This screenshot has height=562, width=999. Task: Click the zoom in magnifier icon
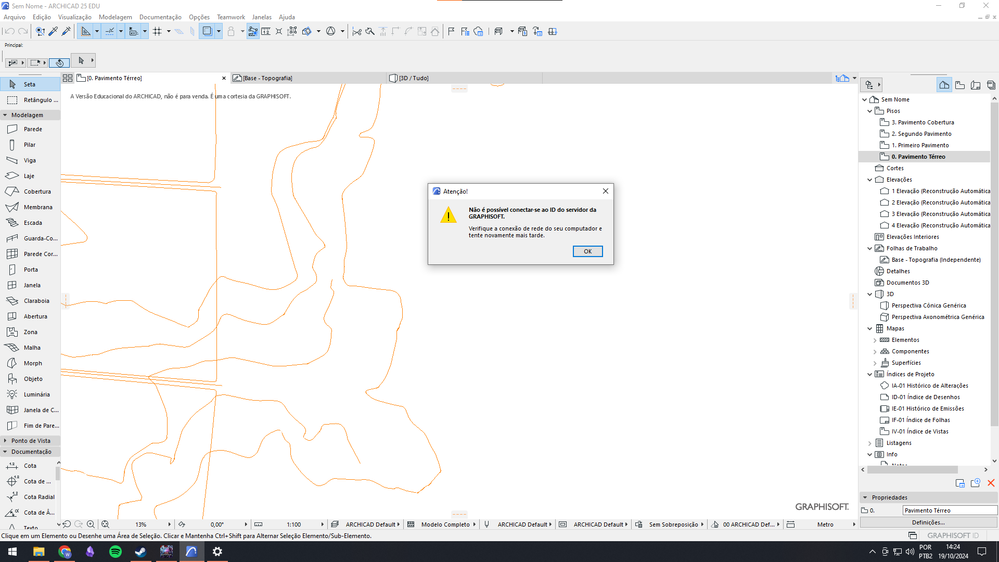[90, 524]
